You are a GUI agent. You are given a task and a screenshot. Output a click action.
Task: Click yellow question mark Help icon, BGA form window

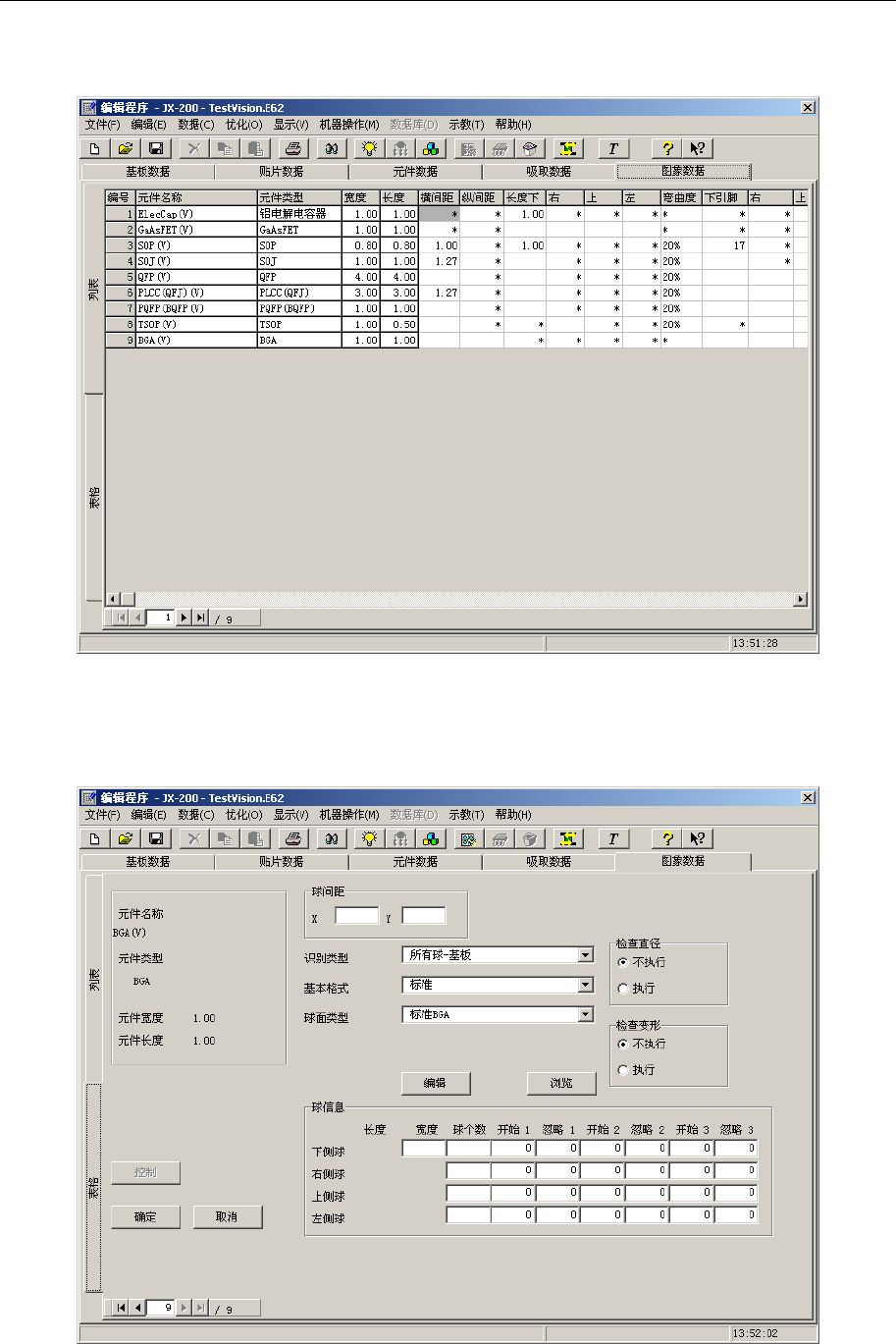point(666,838)
